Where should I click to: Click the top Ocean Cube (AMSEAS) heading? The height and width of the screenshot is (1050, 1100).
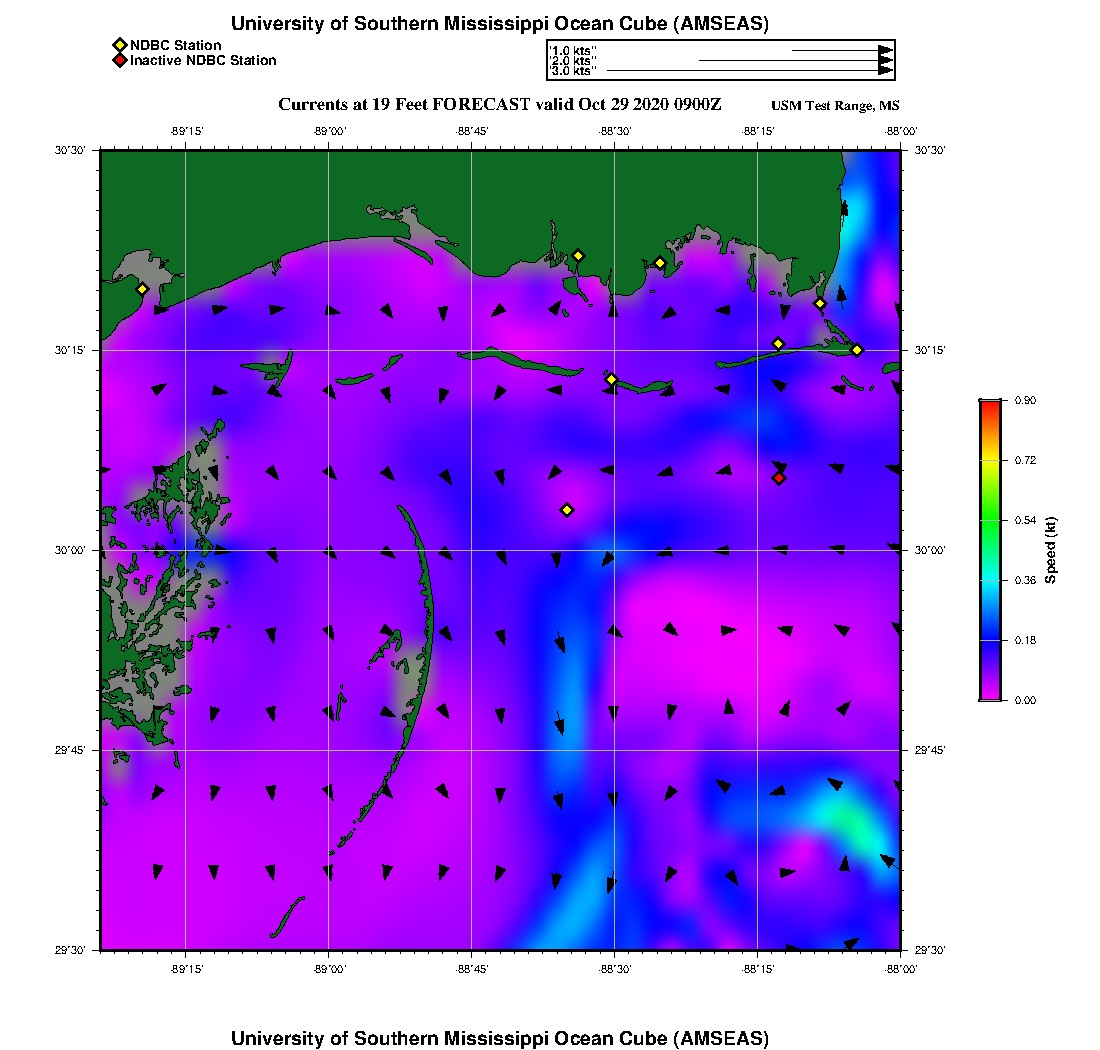click(499, 24)
